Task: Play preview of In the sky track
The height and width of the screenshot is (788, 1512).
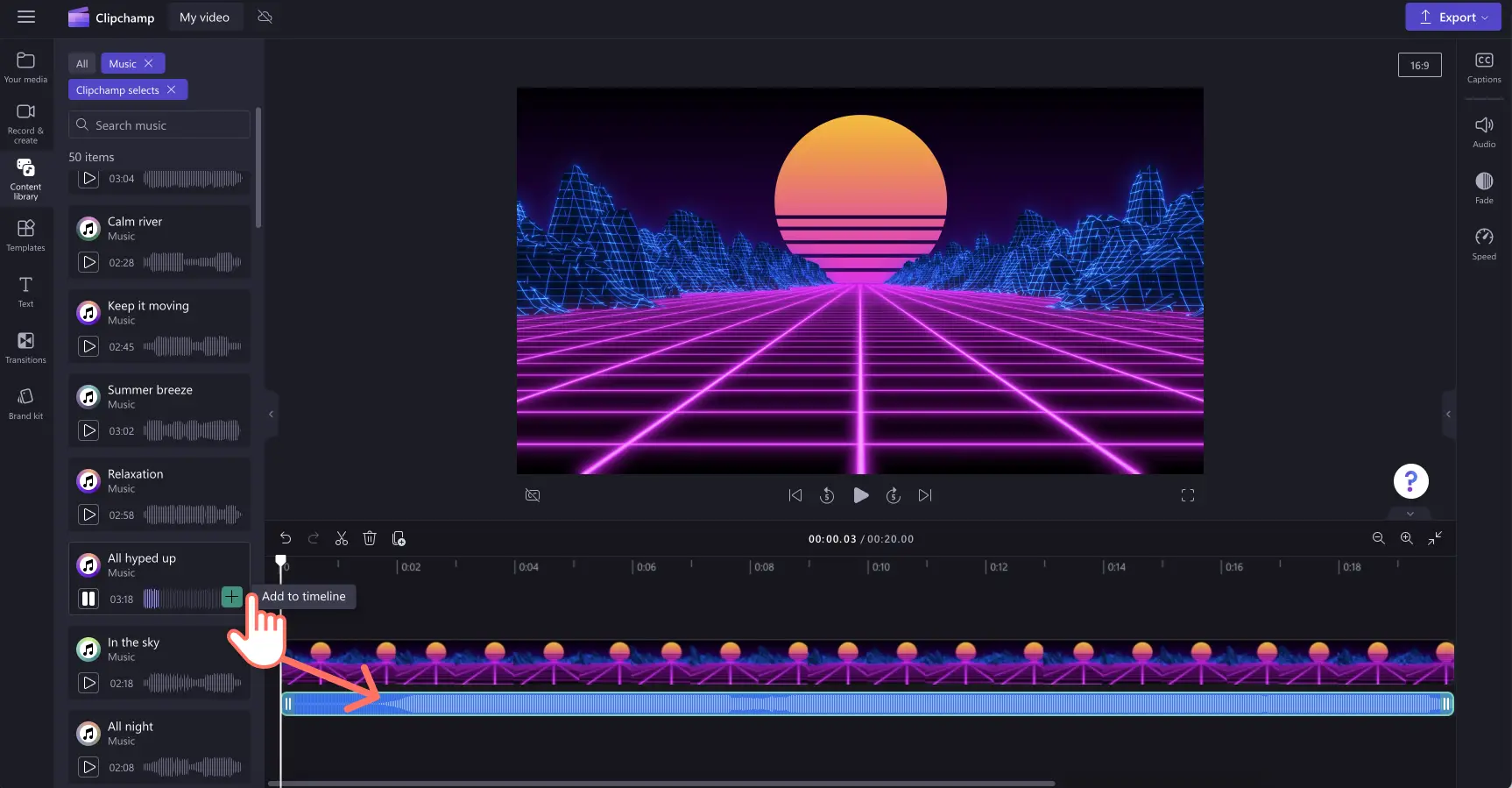Action: (x=88, y=683)
